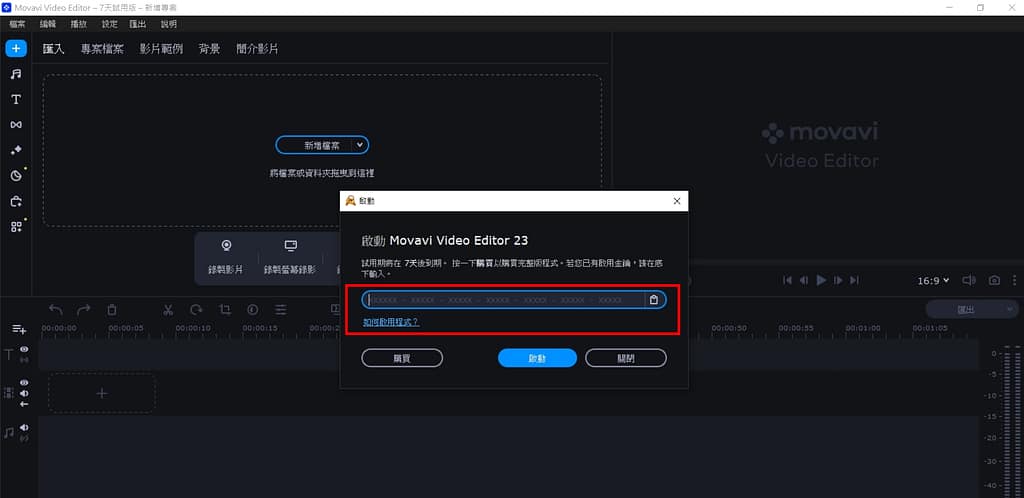Click the snapshot camera icon under preview
Image resolution: width=1024 pixels, height=498 pixels.
(994, 280)
